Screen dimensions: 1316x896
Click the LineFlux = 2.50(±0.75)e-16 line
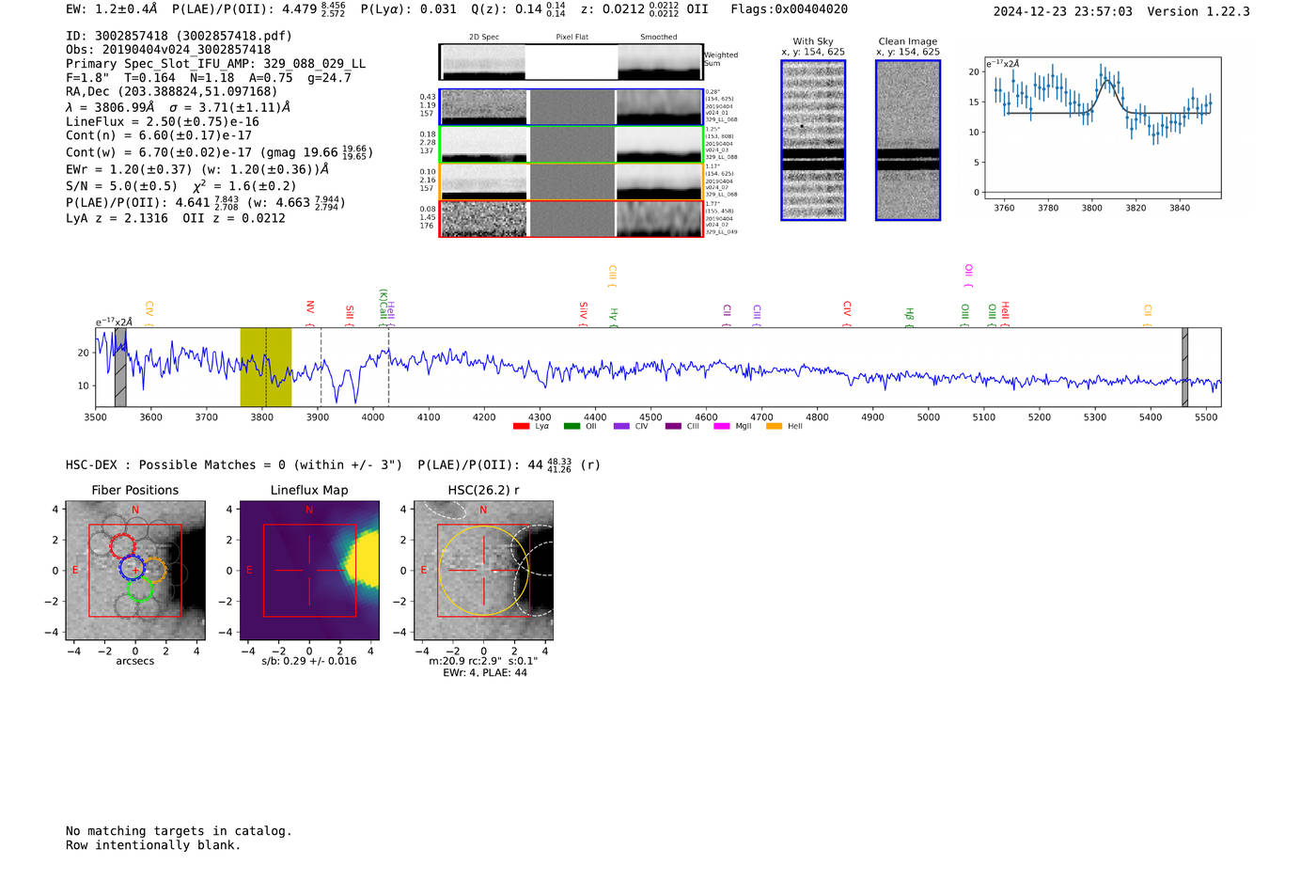click(163, 121)
